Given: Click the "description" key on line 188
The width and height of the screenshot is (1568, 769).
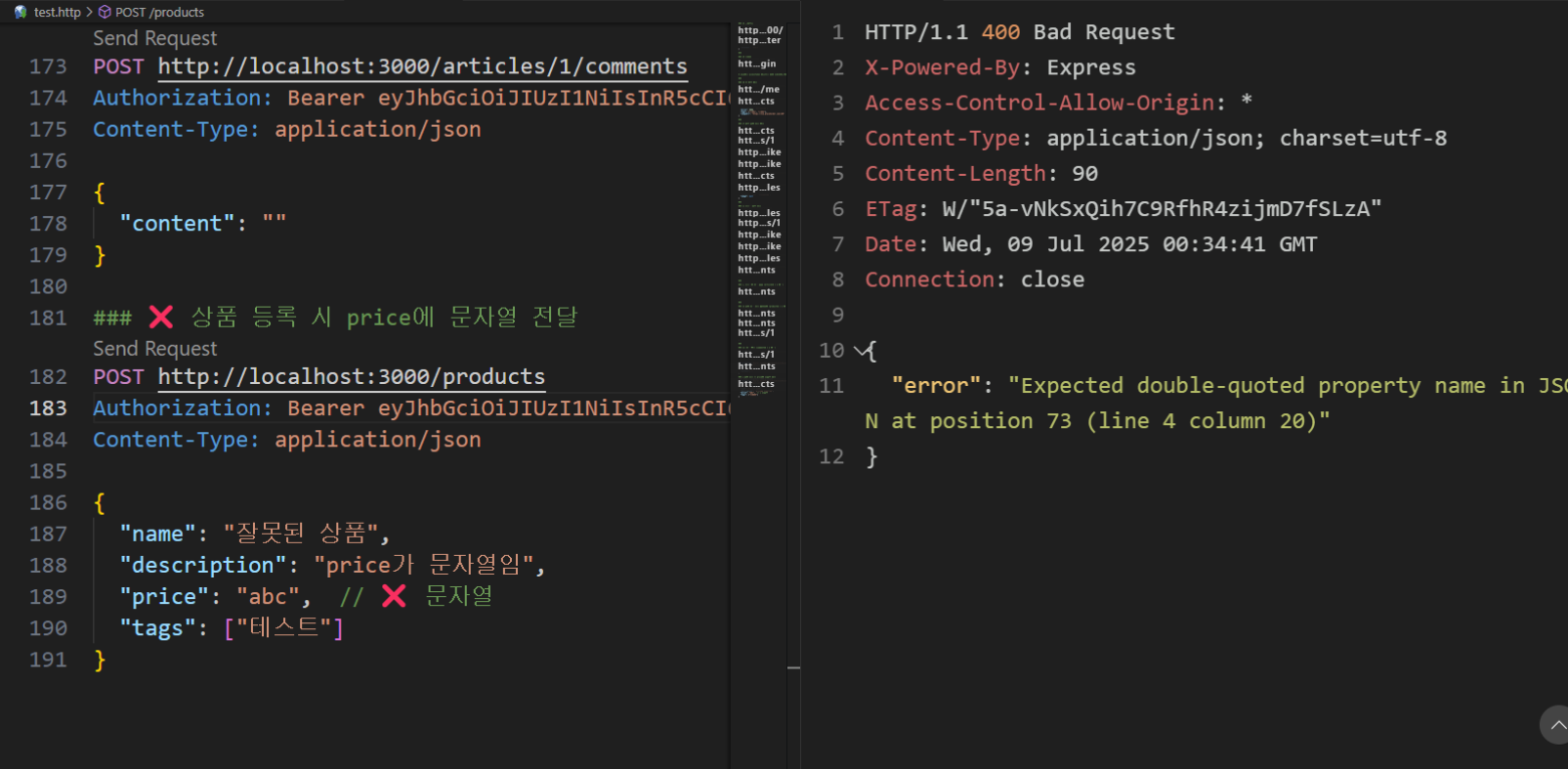Looking at the screenshot, I should [x=203, y=566].
